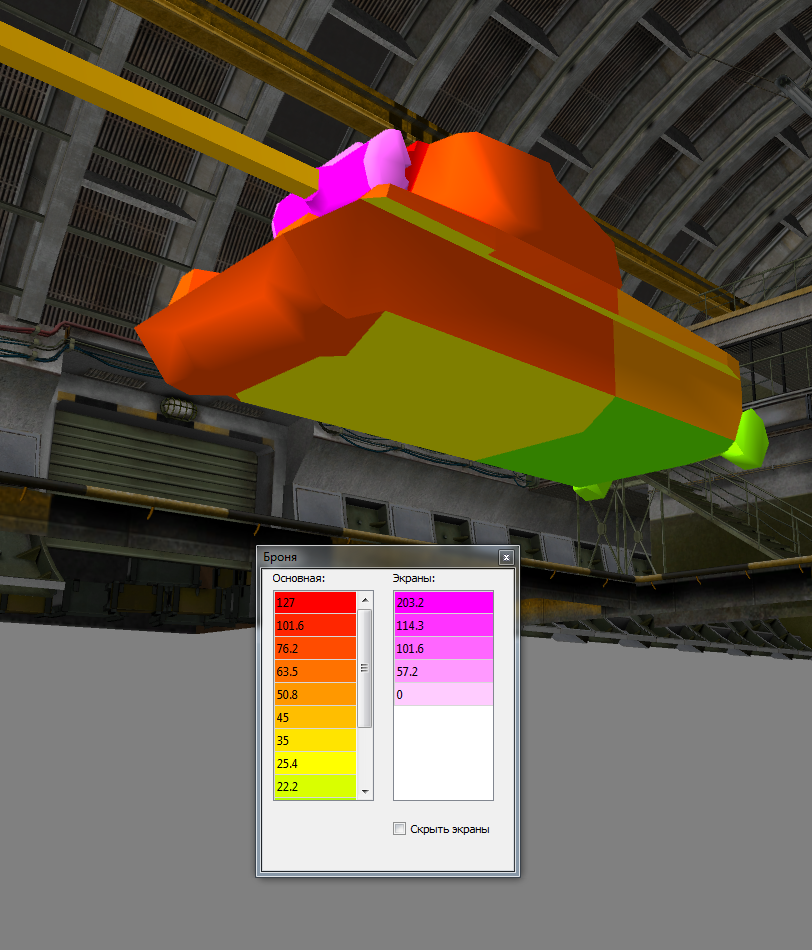Select the 101.6 screens list row
812x950 pixels.
[x=444, y=648]
